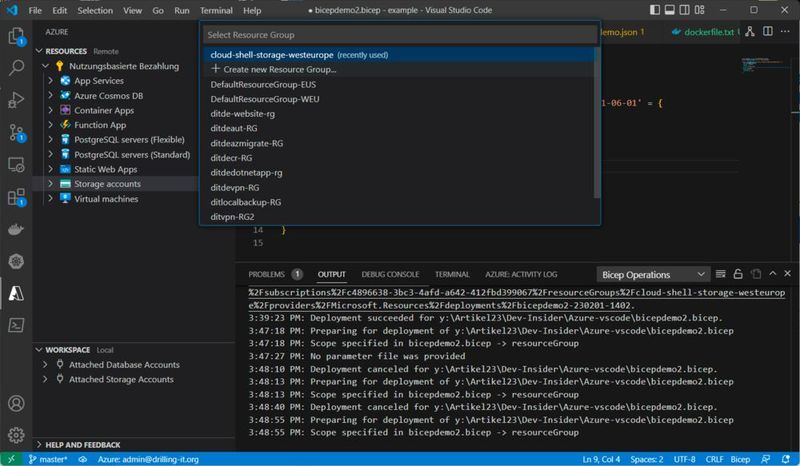
Task: Open the Accounts menu icon
Action: (16, 403)
